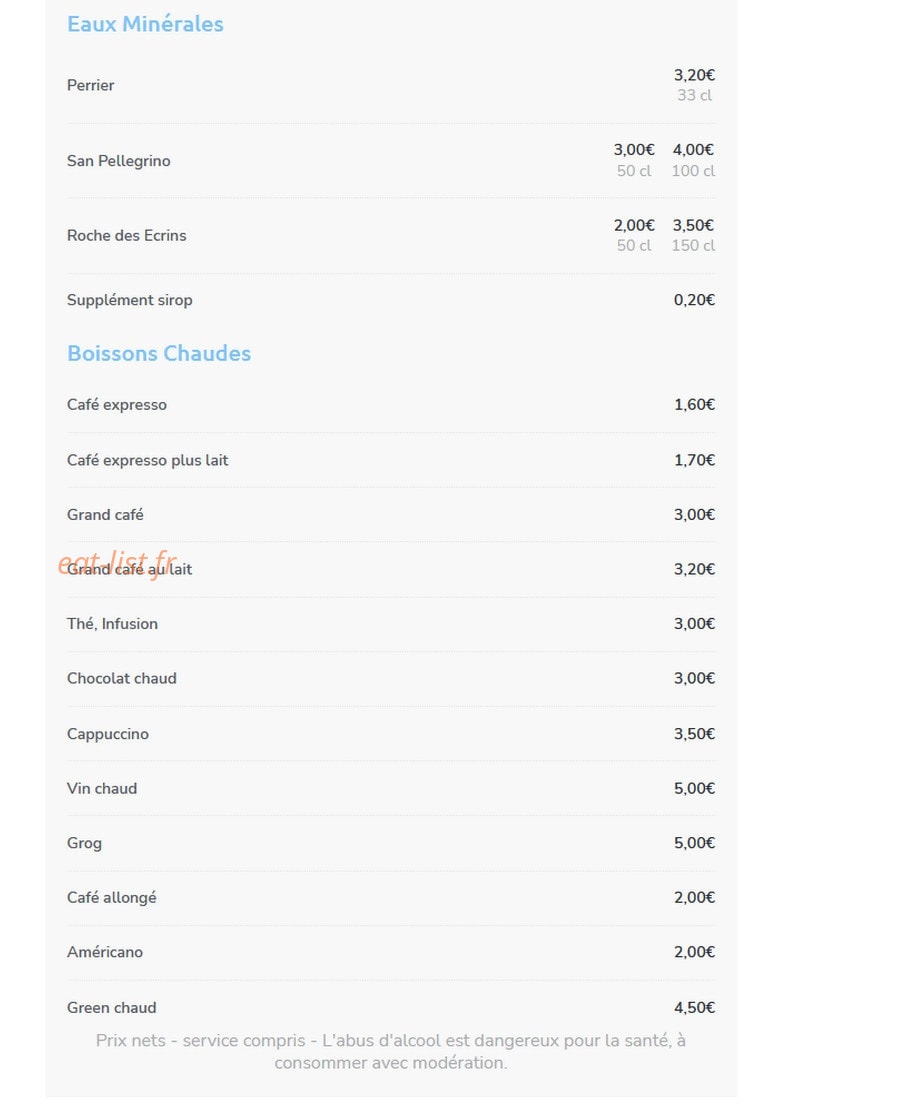This screenshot has height=1119, width=899.
Task: Select Chocolat chaud entry
Action: coord(391,679)
